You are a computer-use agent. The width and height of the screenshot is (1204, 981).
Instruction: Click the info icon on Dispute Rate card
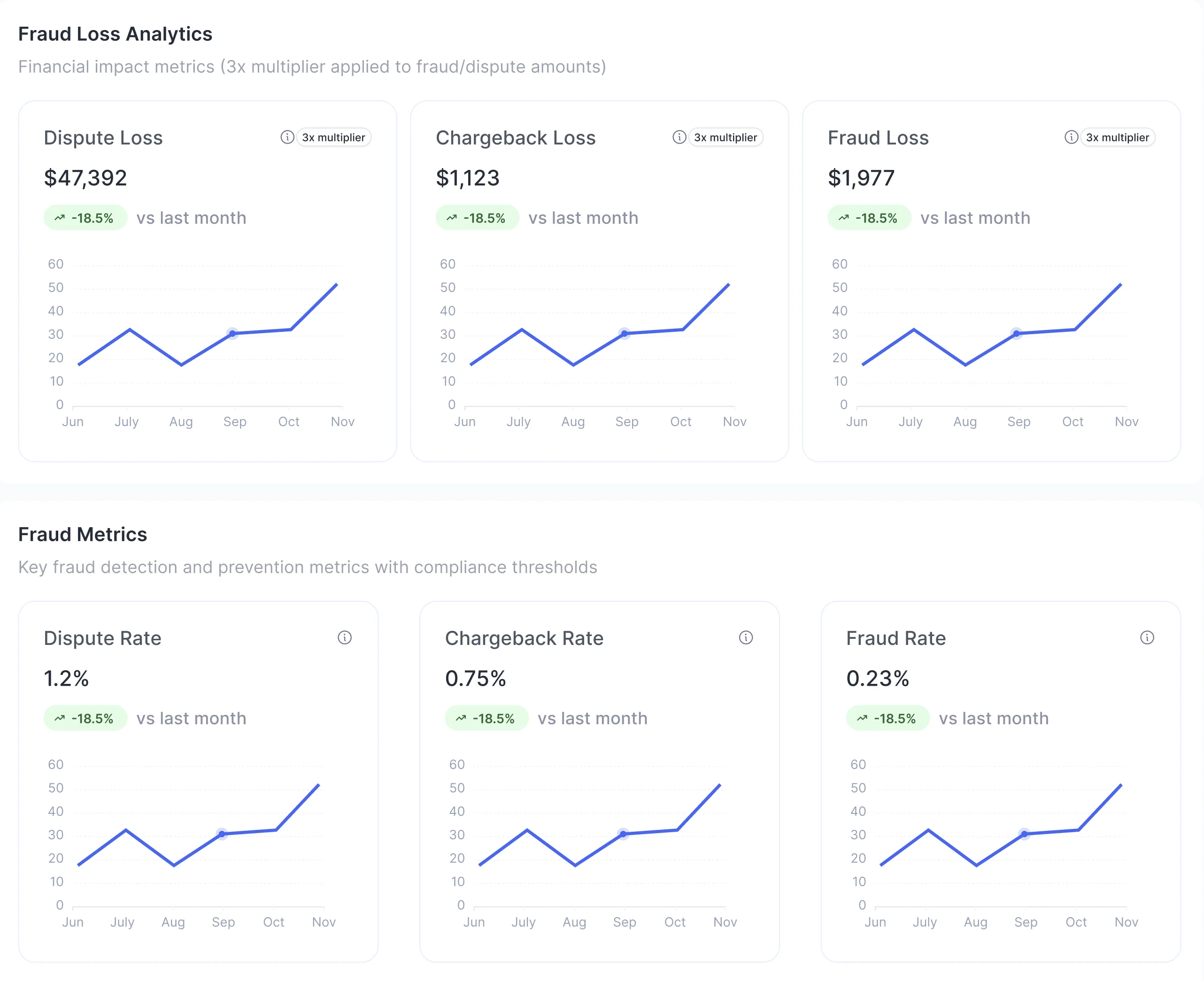pos(345,637)
